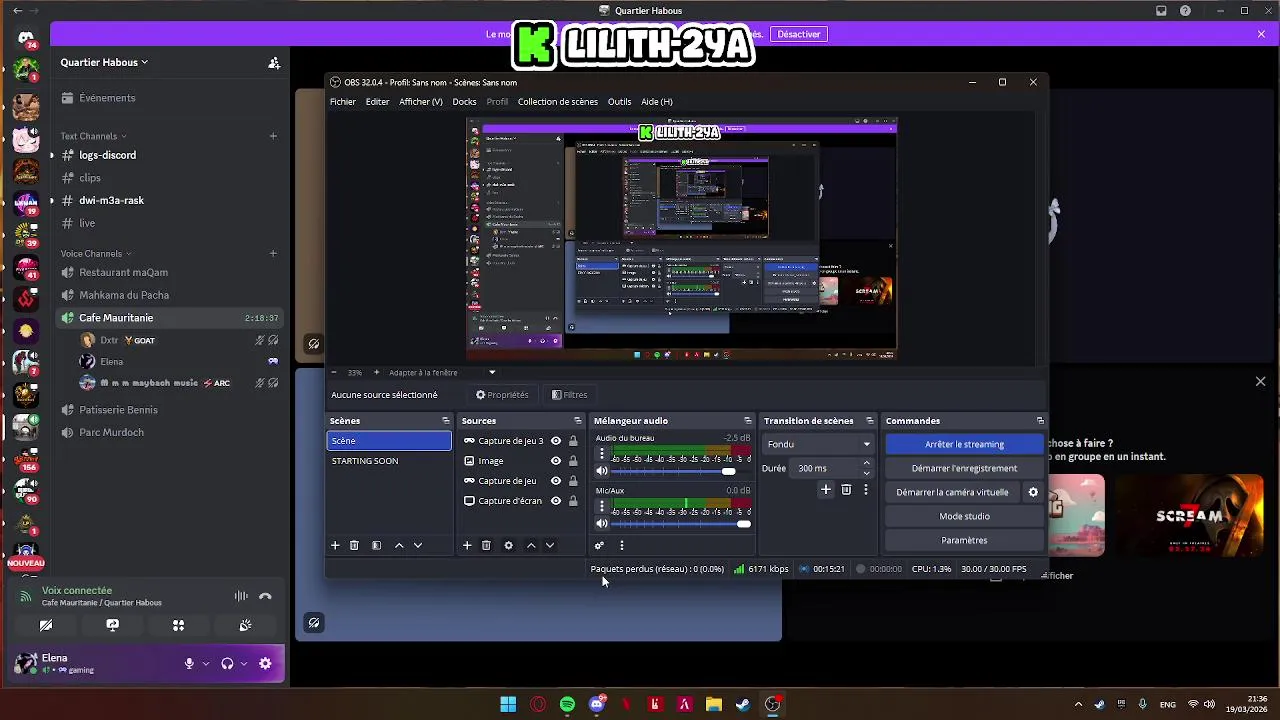Create a new voice channel with the plus
The height and width of the screenshot is (720, 1280).
(273, 253)
